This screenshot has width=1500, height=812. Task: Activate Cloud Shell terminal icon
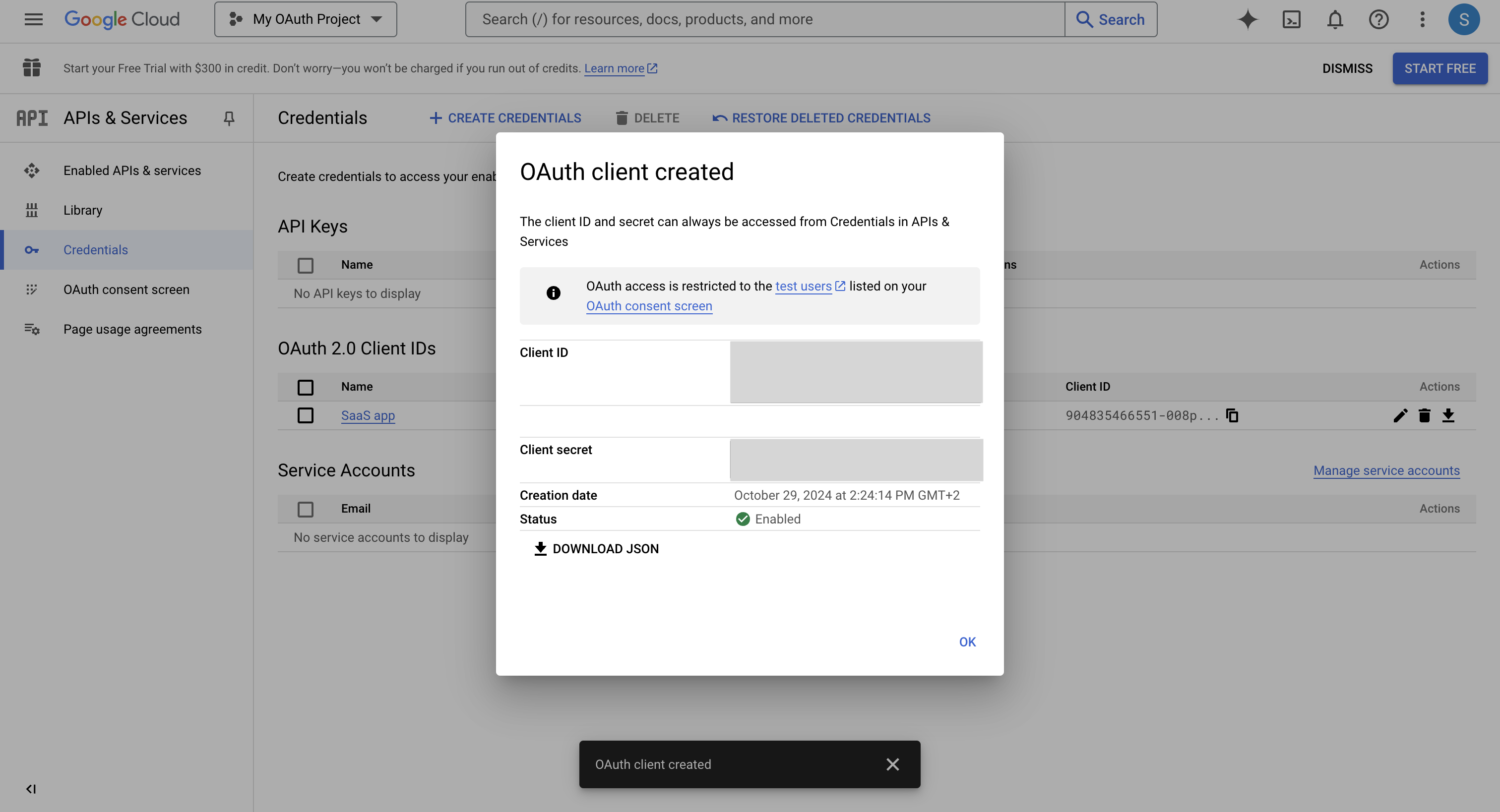[x=1291, y=19]
